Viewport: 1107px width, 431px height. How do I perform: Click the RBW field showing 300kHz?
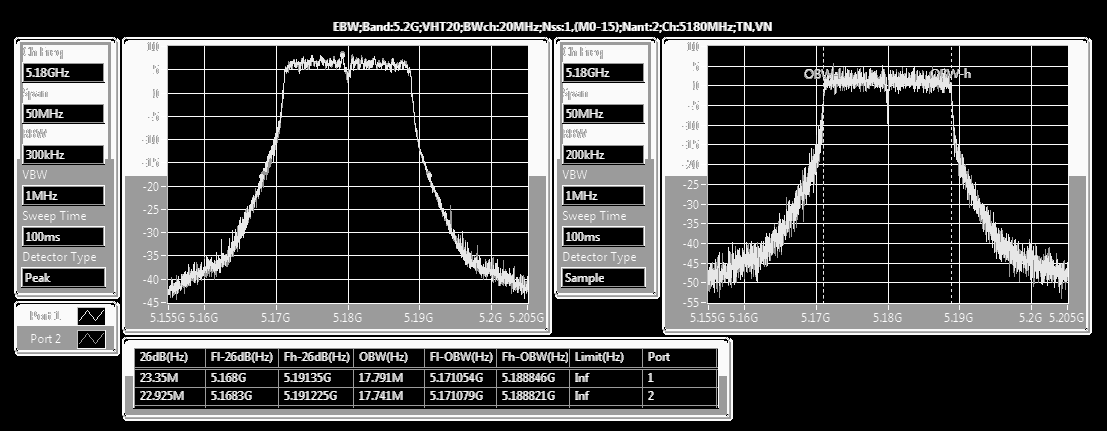(x=63, y=155)
